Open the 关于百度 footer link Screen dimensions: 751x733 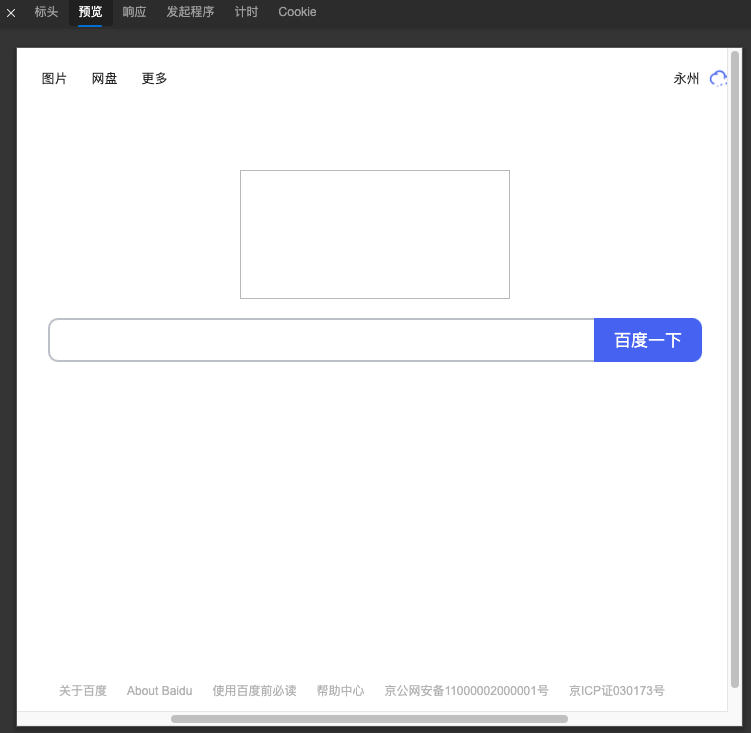click(83, 690)
